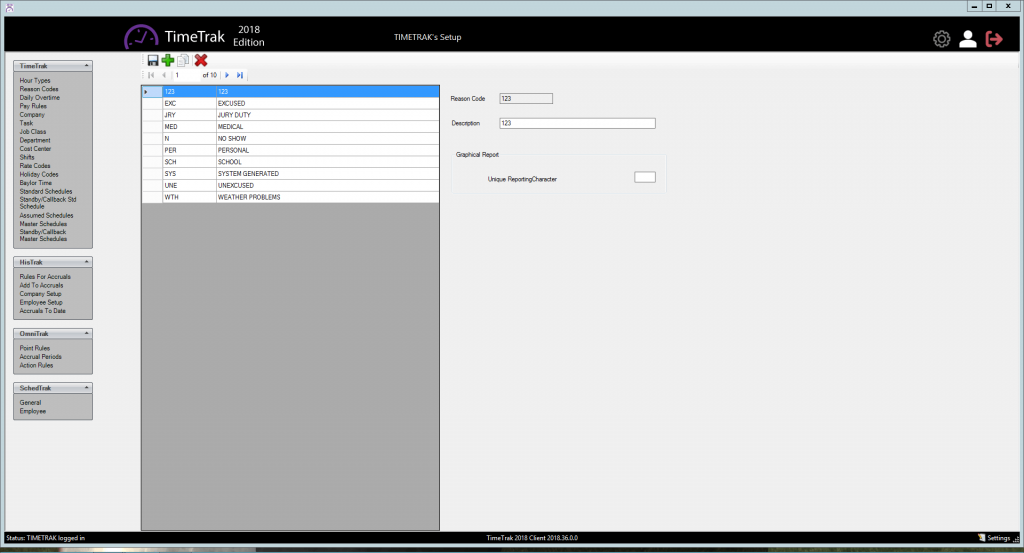Click the Unique Reporting Character field

tap(645, 178)
